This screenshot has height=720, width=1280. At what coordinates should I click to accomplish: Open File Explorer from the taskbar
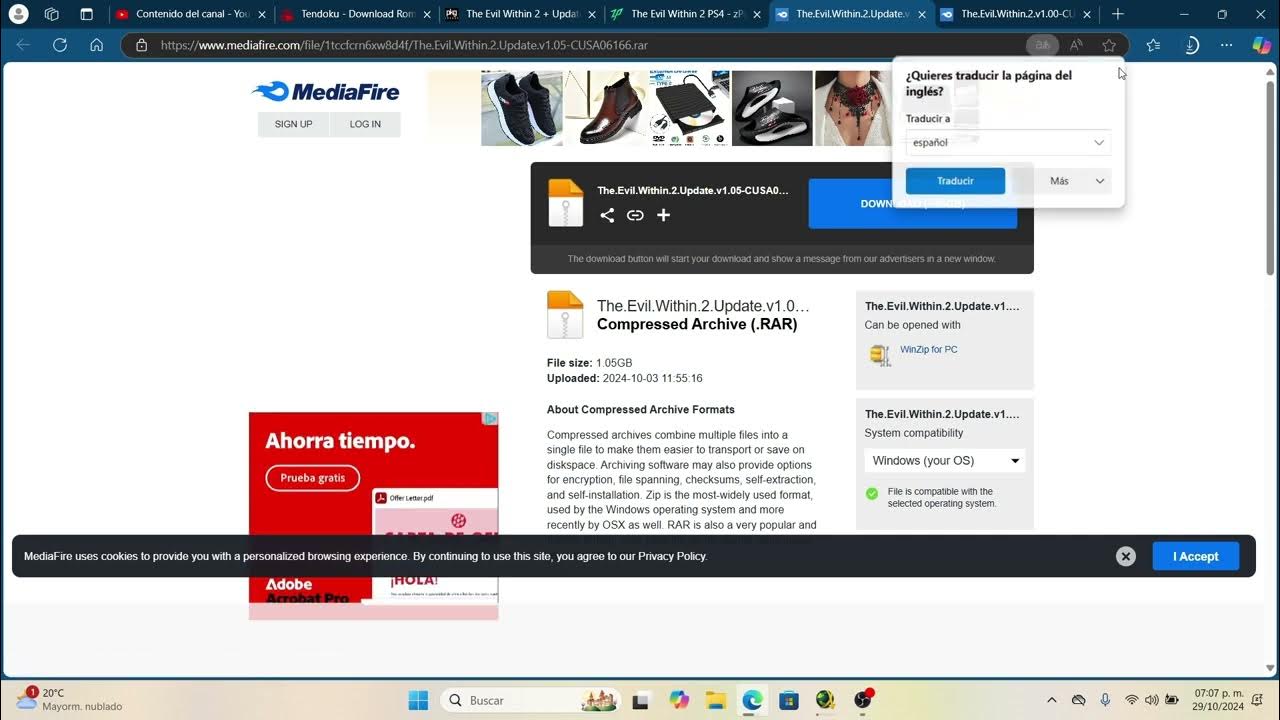pos(715,700)
